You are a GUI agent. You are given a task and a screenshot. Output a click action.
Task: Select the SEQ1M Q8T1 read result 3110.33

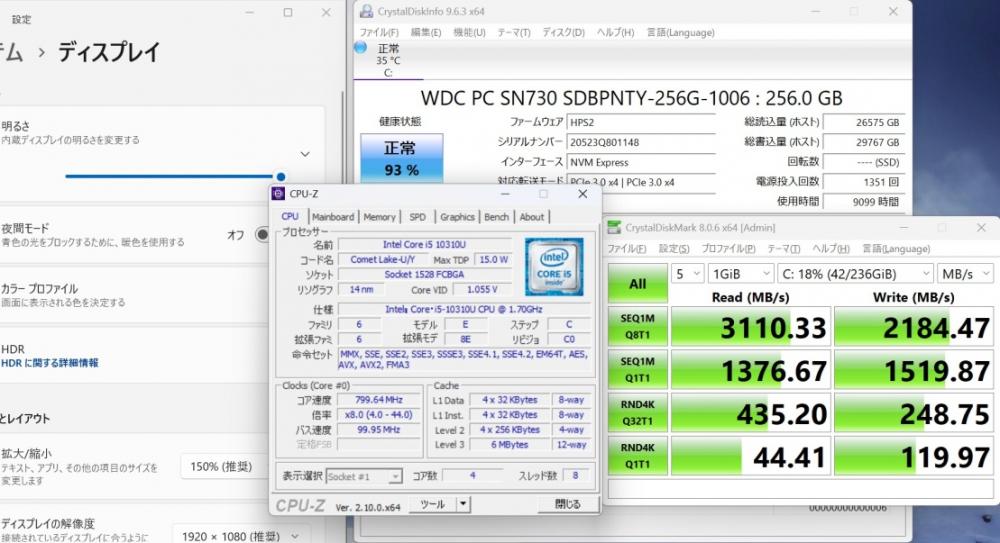(751, 327)
